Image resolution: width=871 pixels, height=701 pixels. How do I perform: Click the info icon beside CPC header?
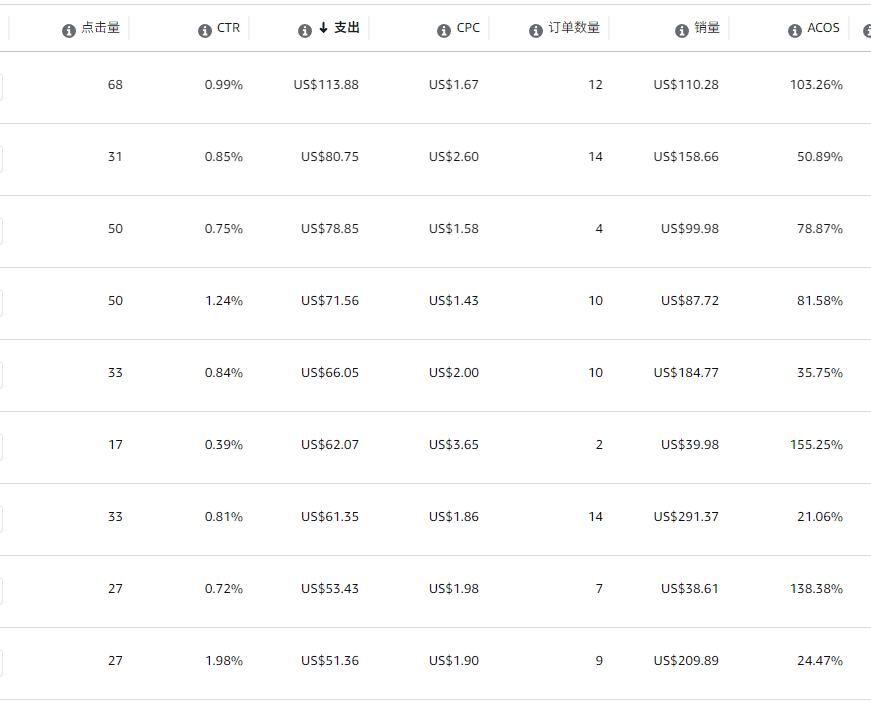click(x=444, y=31)
